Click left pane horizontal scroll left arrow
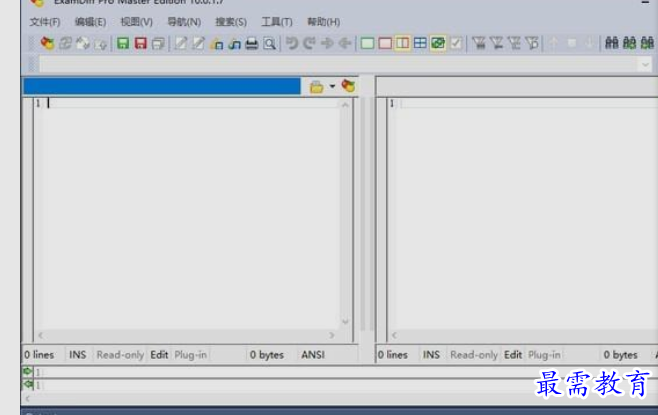The height and width of the screenshot is (415, 658). pyautogui.click(x=41, y=335)
